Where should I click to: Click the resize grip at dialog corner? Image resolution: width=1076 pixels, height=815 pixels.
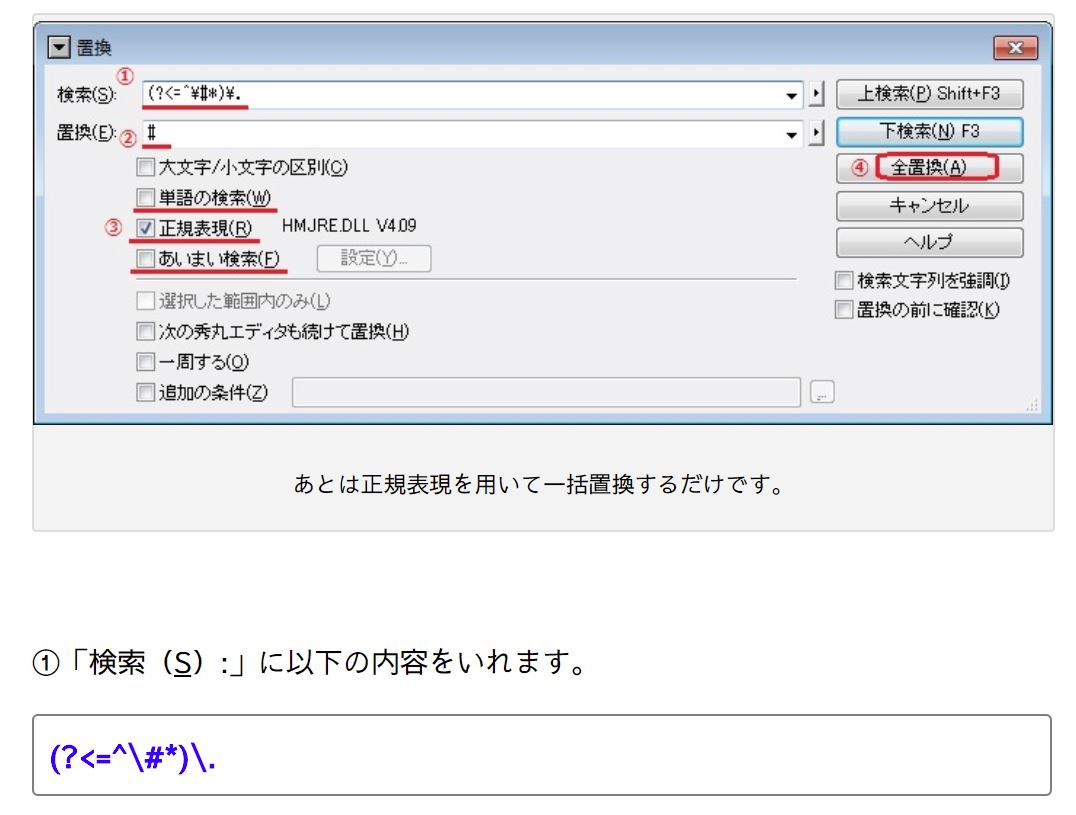point(1030,405)
